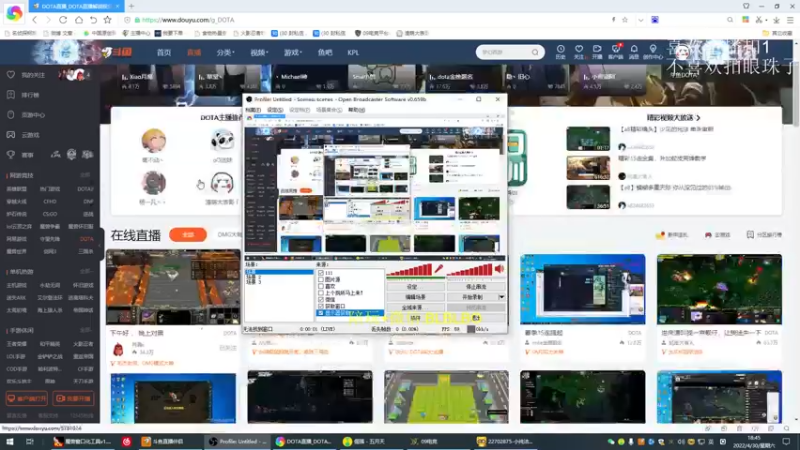The image size is (800, 450).
Task: Expand address bar chevron dropdown in browser
Action: click(640, 20)
